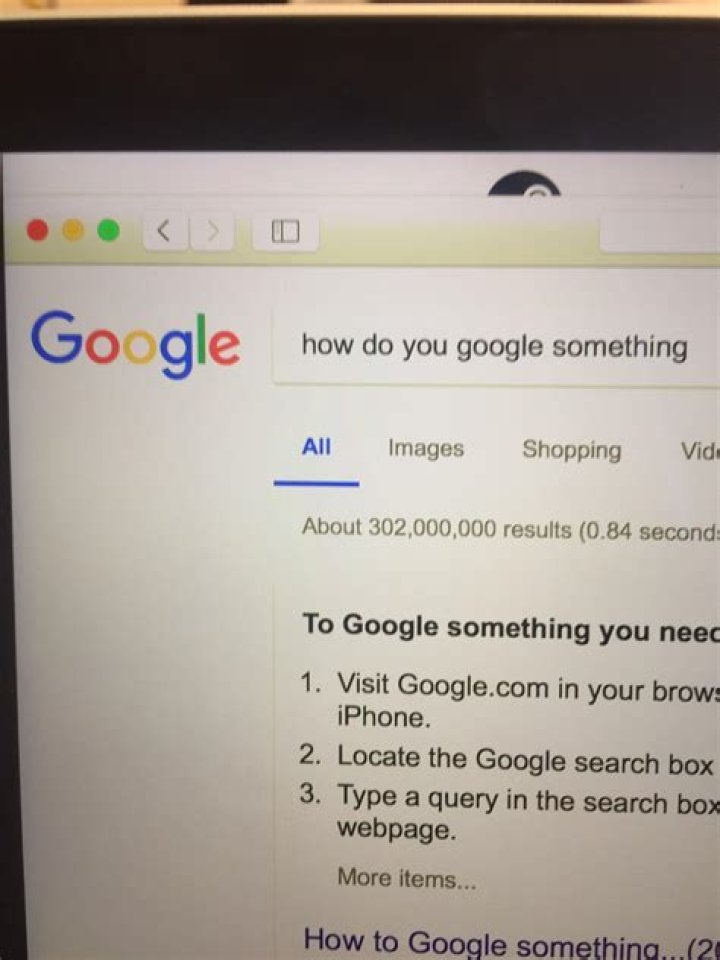The height and width of the screenshot is (960, 720).
Task: Click the search box containing the query
Action: [x=497, y=348]
